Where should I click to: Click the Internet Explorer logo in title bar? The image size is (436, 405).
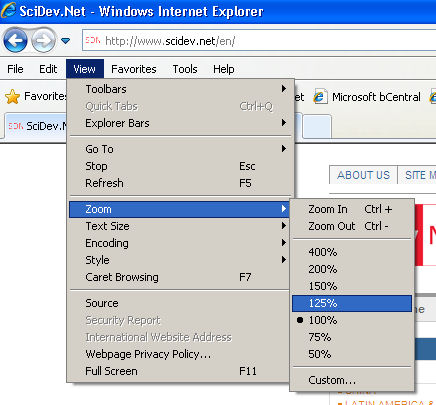click(8, 10)
